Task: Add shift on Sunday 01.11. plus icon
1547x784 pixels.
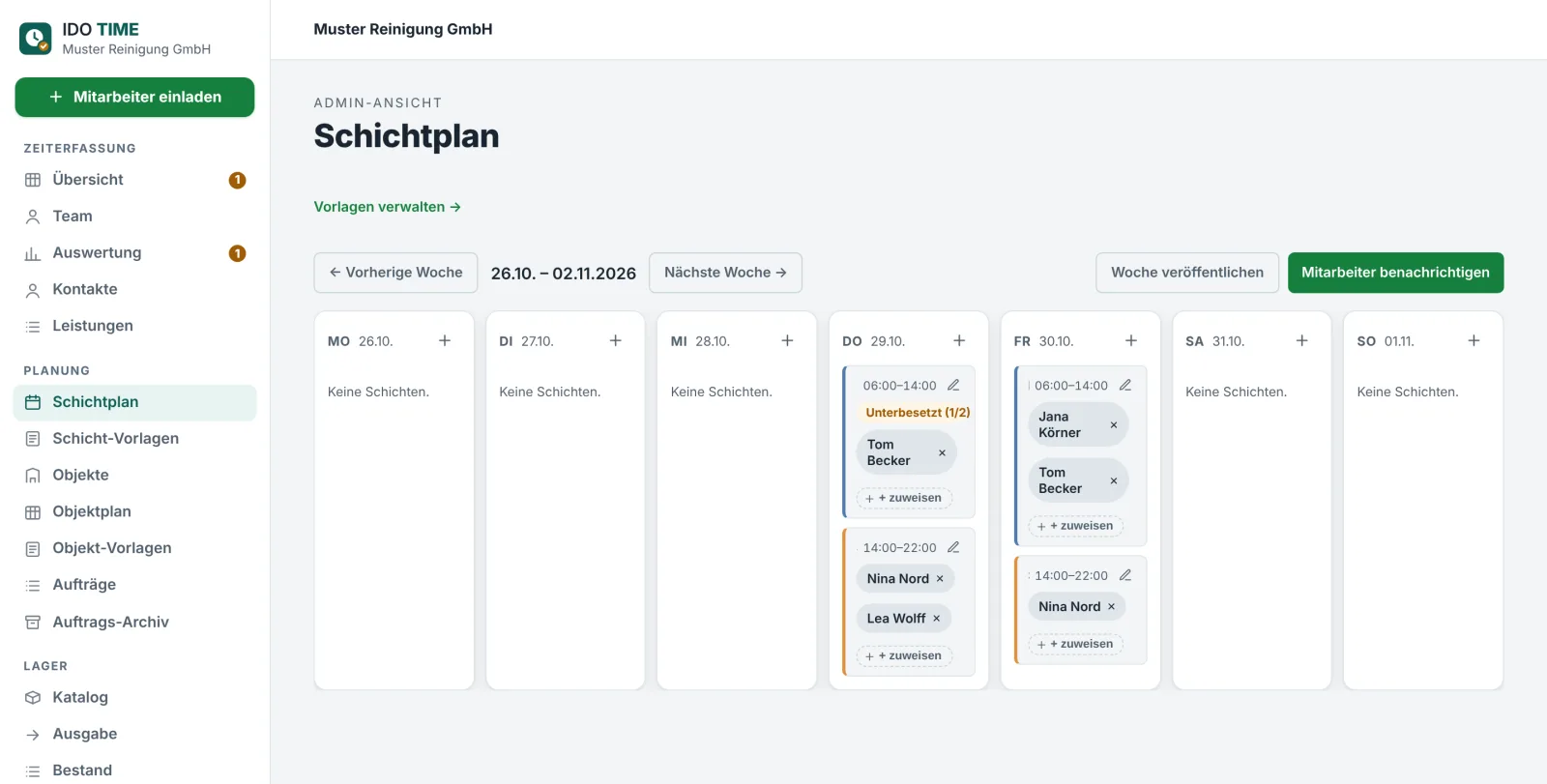Action: pyautogui.click(x=1474, y=340)
